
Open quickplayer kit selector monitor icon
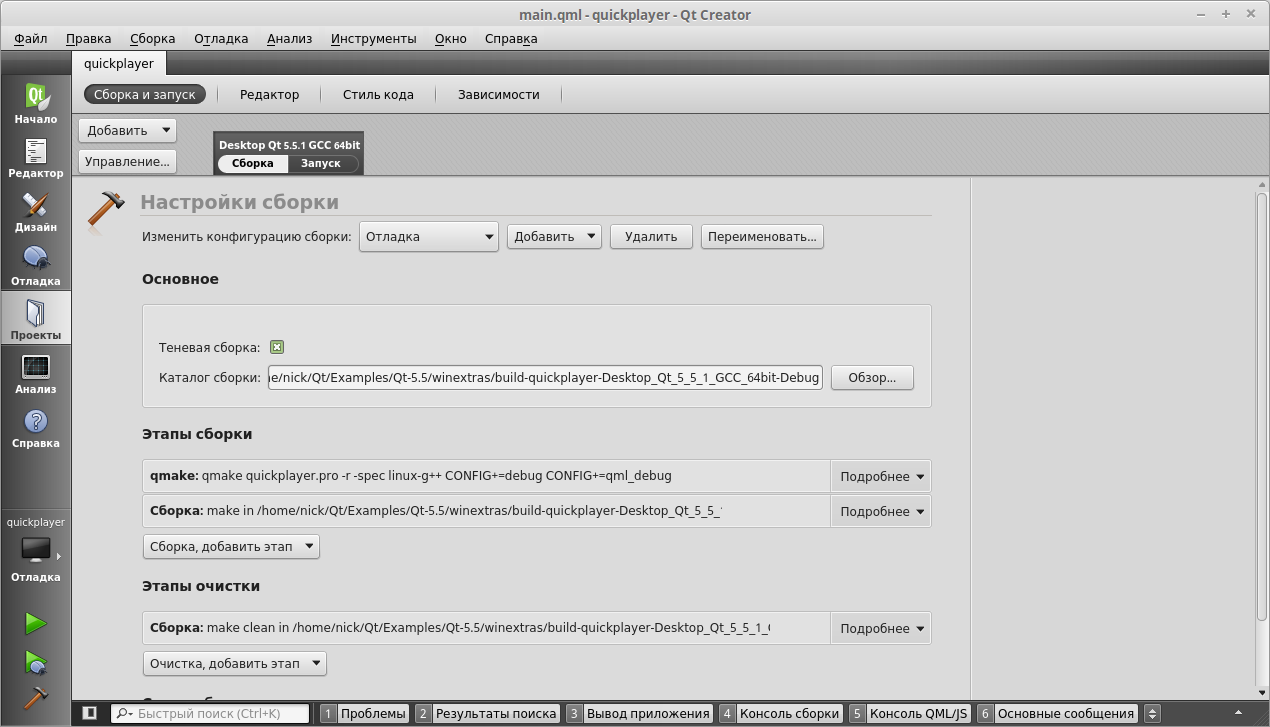coord(36,550)
